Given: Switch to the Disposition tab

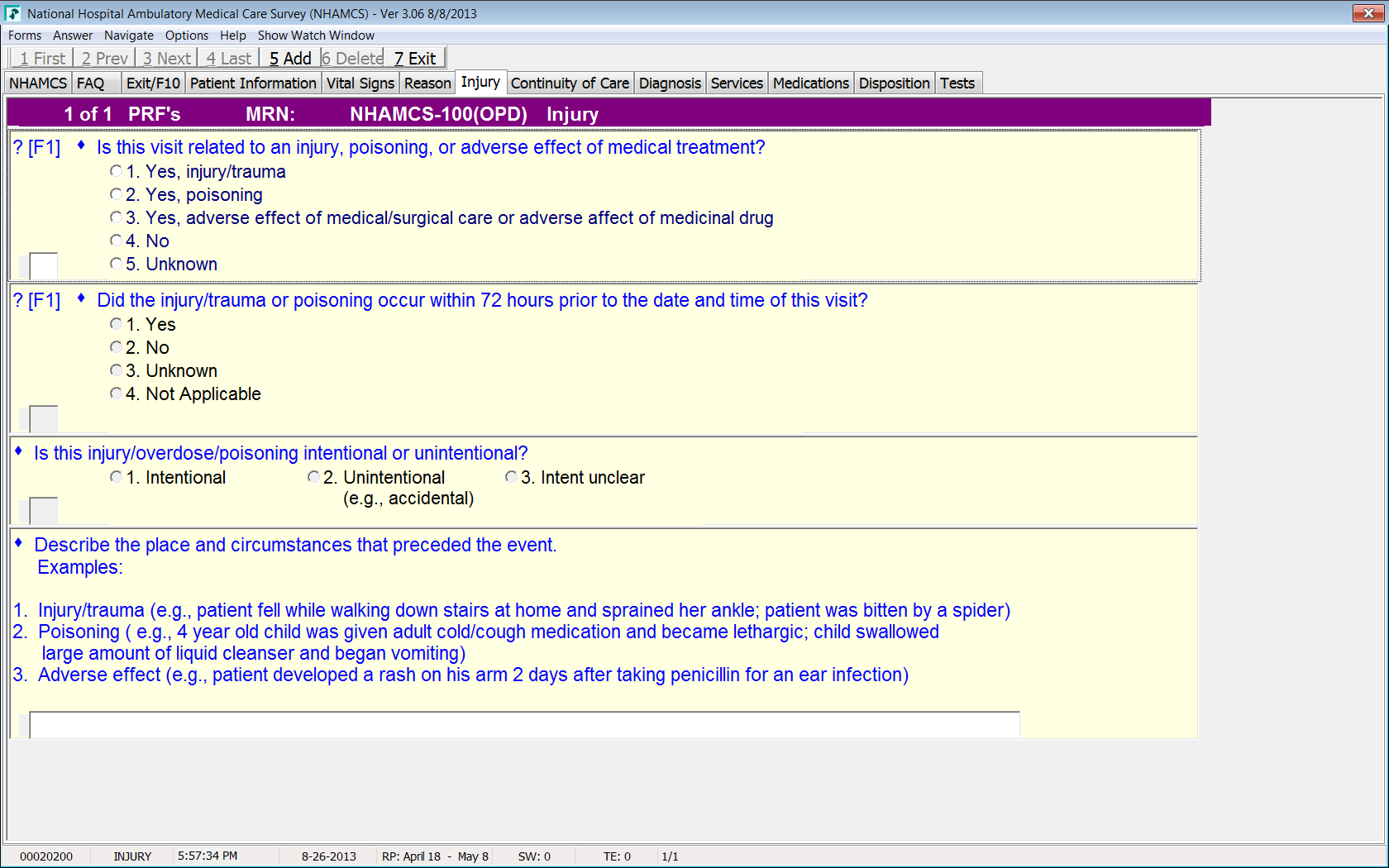Looking at the screenshot, I should (x=895, y=83).
